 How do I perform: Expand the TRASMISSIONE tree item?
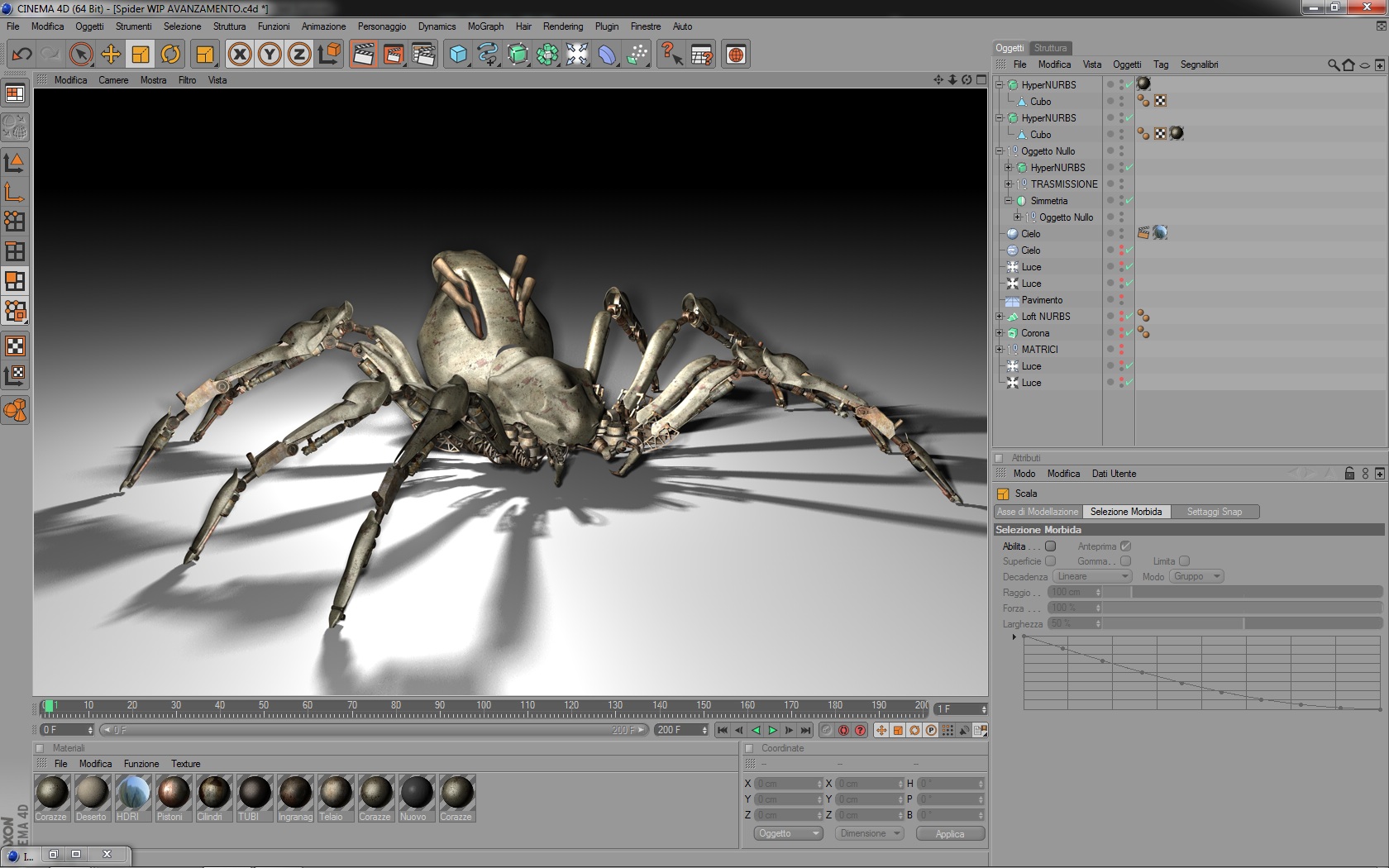click(1008, 184)
